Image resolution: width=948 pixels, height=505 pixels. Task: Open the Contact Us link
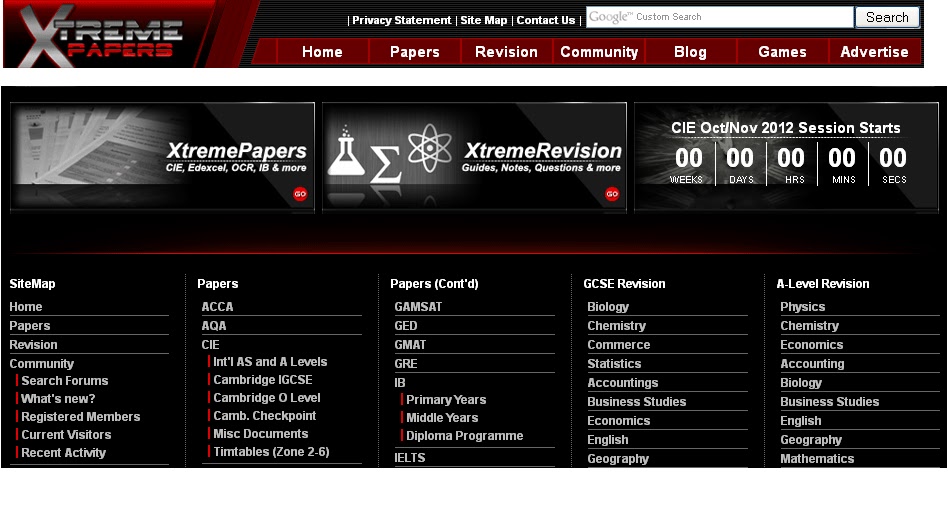coord(546,20)
